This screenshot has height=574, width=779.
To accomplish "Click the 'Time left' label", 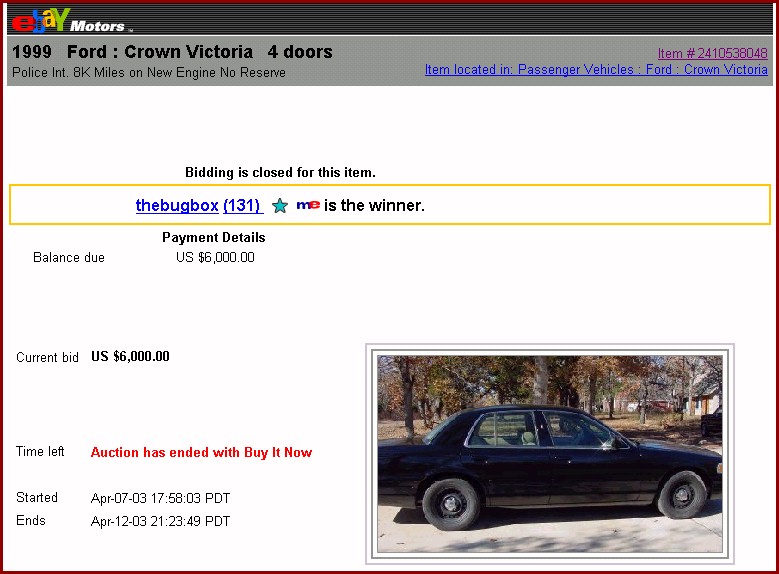I will [x=40, y=452].
